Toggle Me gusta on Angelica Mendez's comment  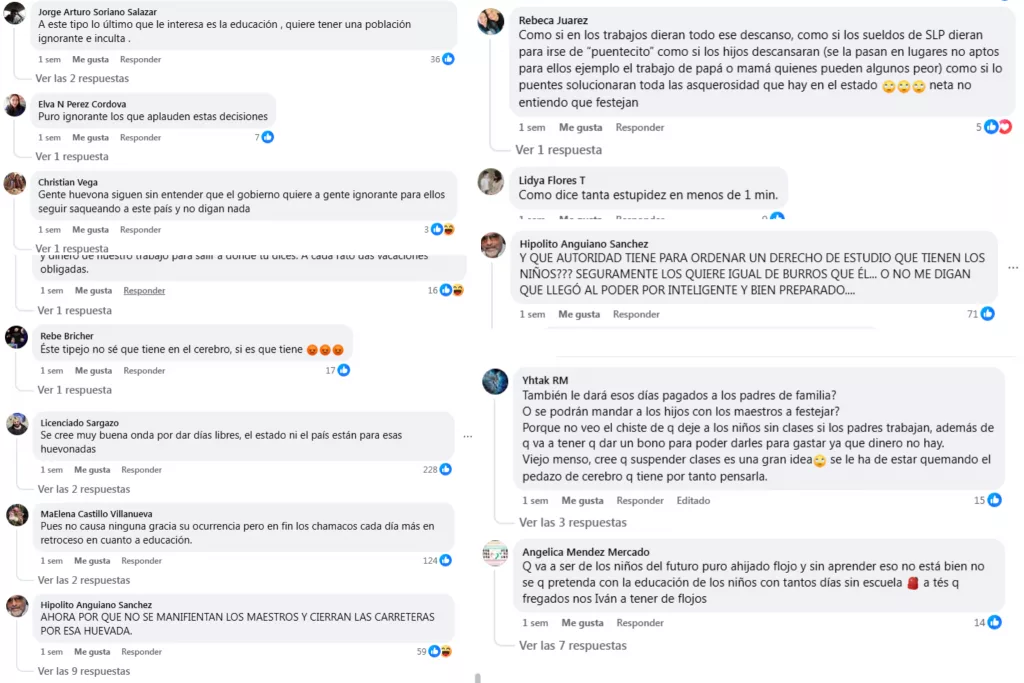click(x=584, y=623)
